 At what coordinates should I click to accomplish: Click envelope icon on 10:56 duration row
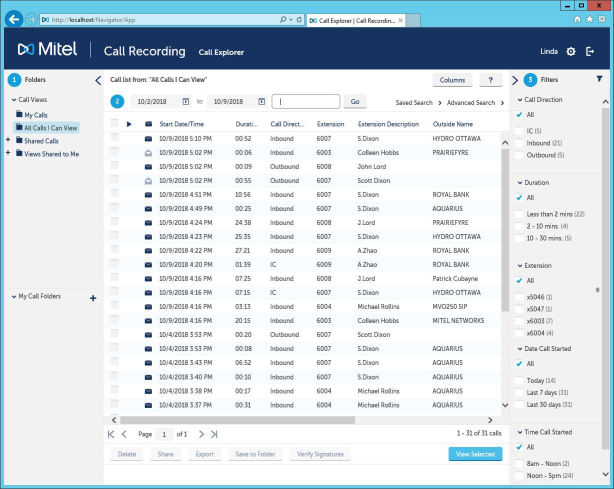(148, 195)
